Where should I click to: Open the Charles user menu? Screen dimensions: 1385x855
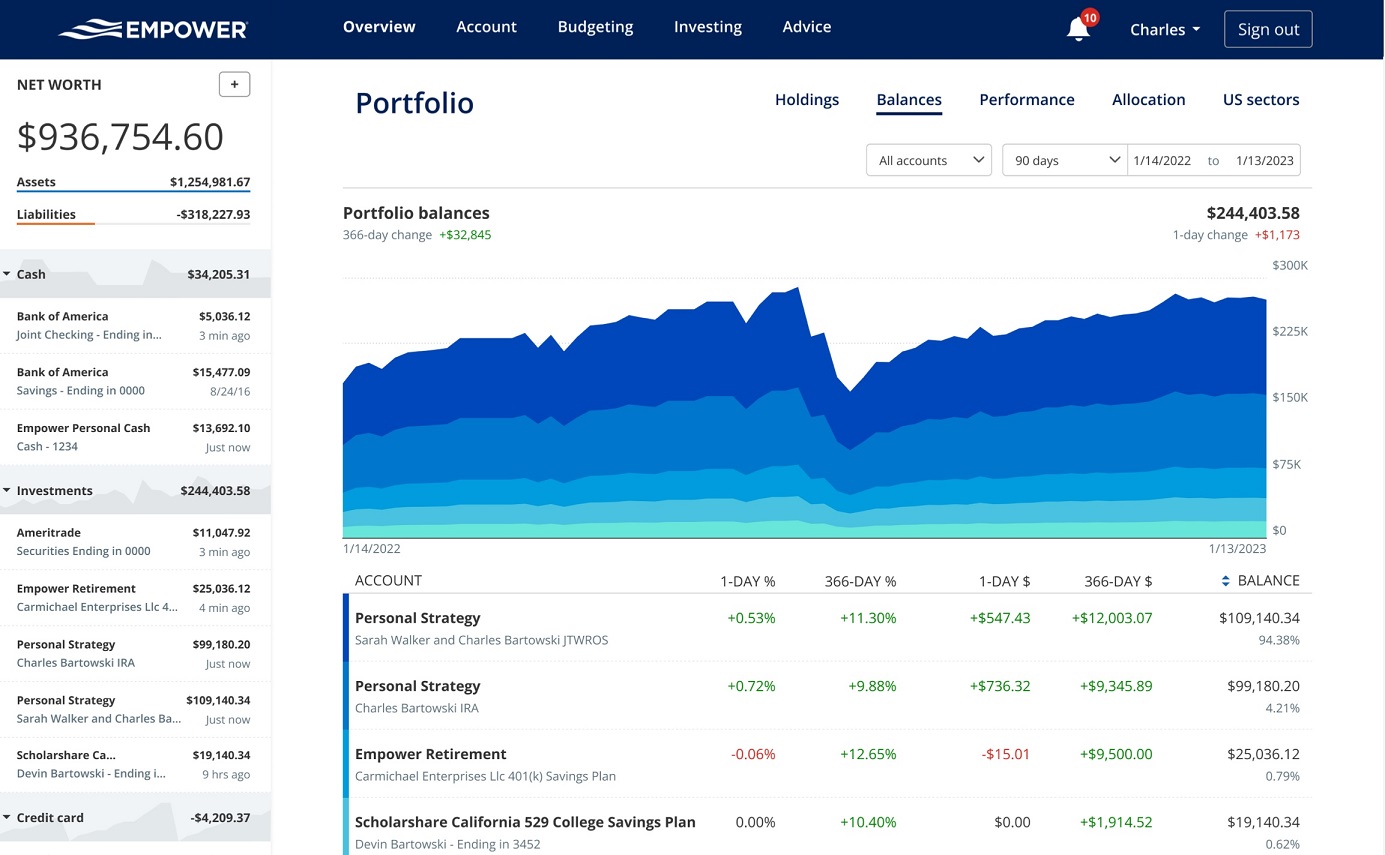tap(1165, 29)
